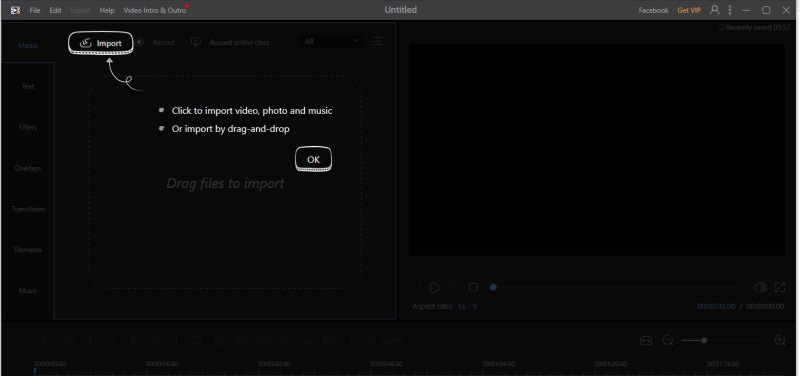This screenshot has height=376, width=800.
Task: Open the Music tab
Action: tap(28, 290)
